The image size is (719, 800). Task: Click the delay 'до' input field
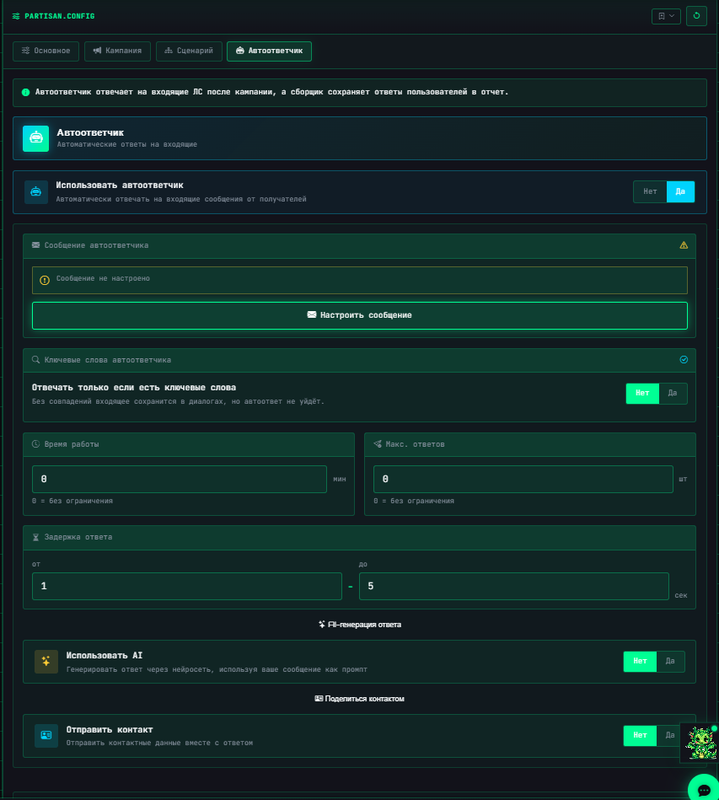[514, 586]
